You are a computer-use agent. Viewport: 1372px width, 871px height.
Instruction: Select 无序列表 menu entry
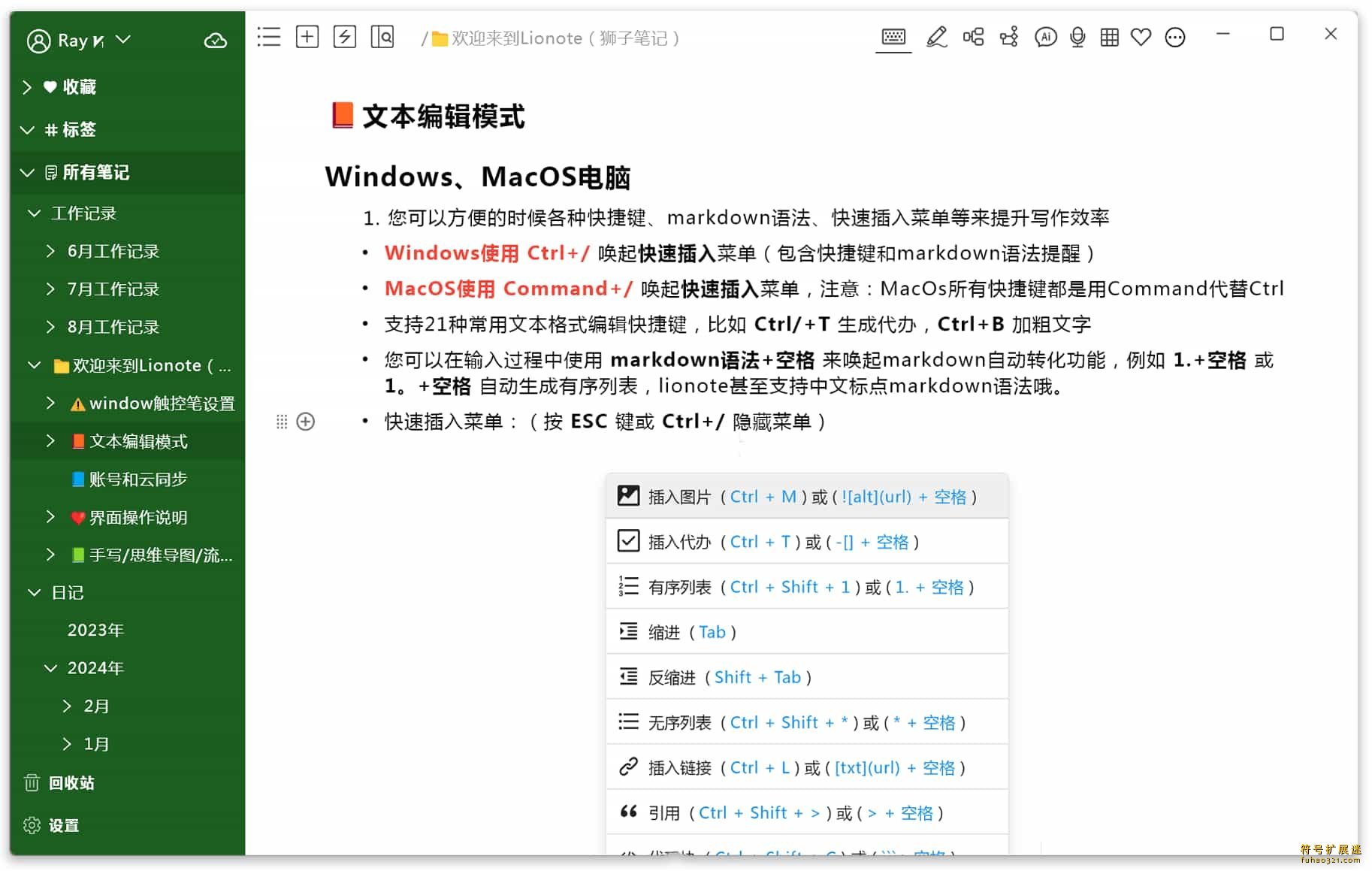tap(807, 721)
